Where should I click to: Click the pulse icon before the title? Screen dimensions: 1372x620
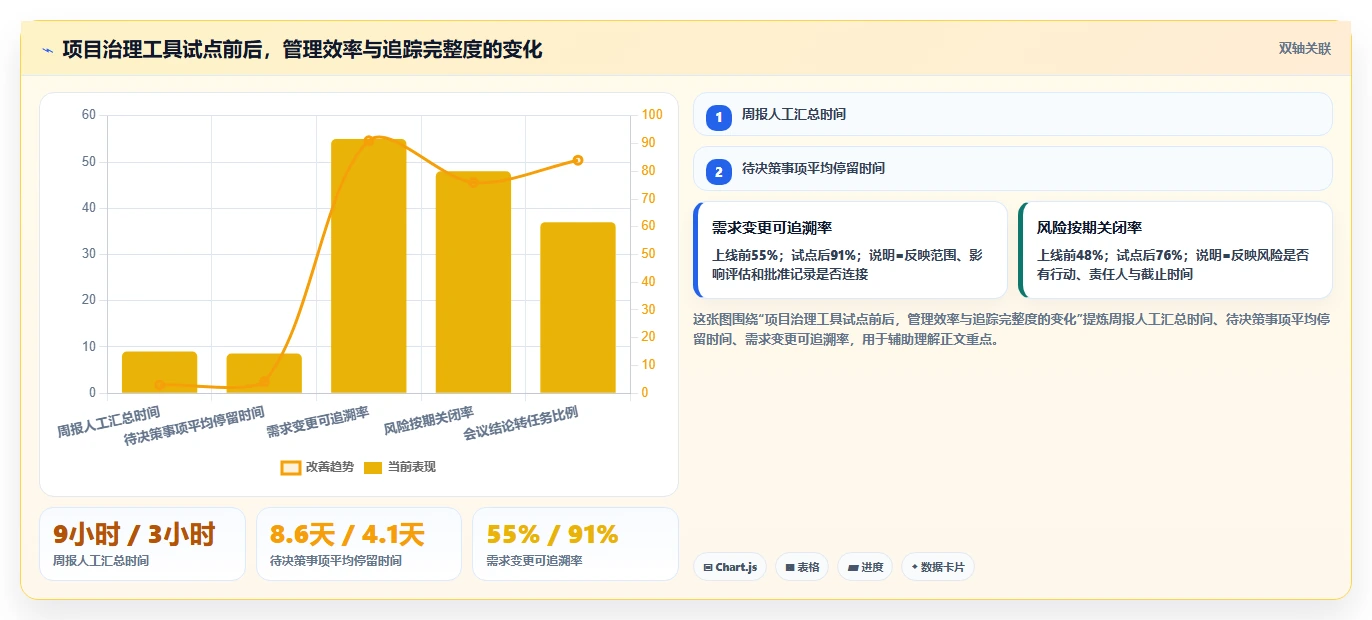[x=47, y=49]
